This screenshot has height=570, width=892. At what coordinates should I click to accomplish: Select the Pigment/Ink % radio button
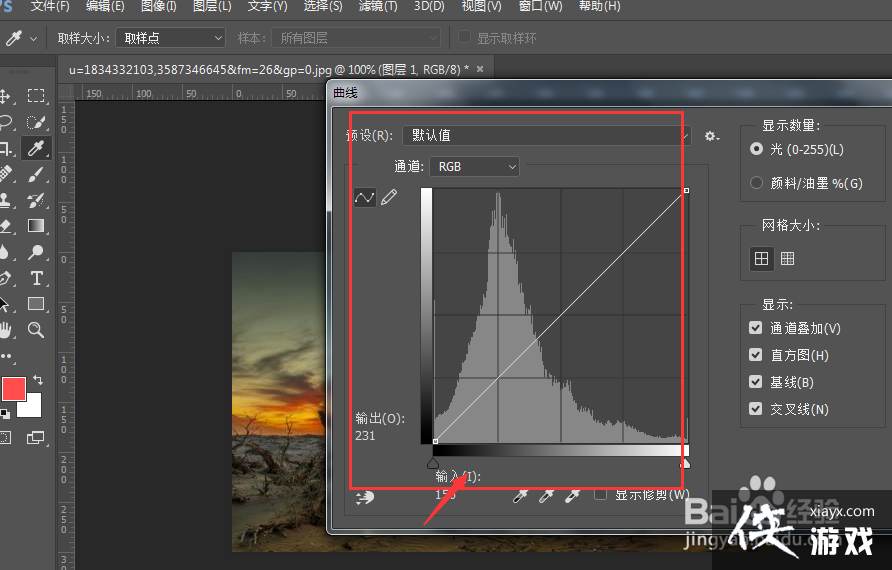(757, 183)
